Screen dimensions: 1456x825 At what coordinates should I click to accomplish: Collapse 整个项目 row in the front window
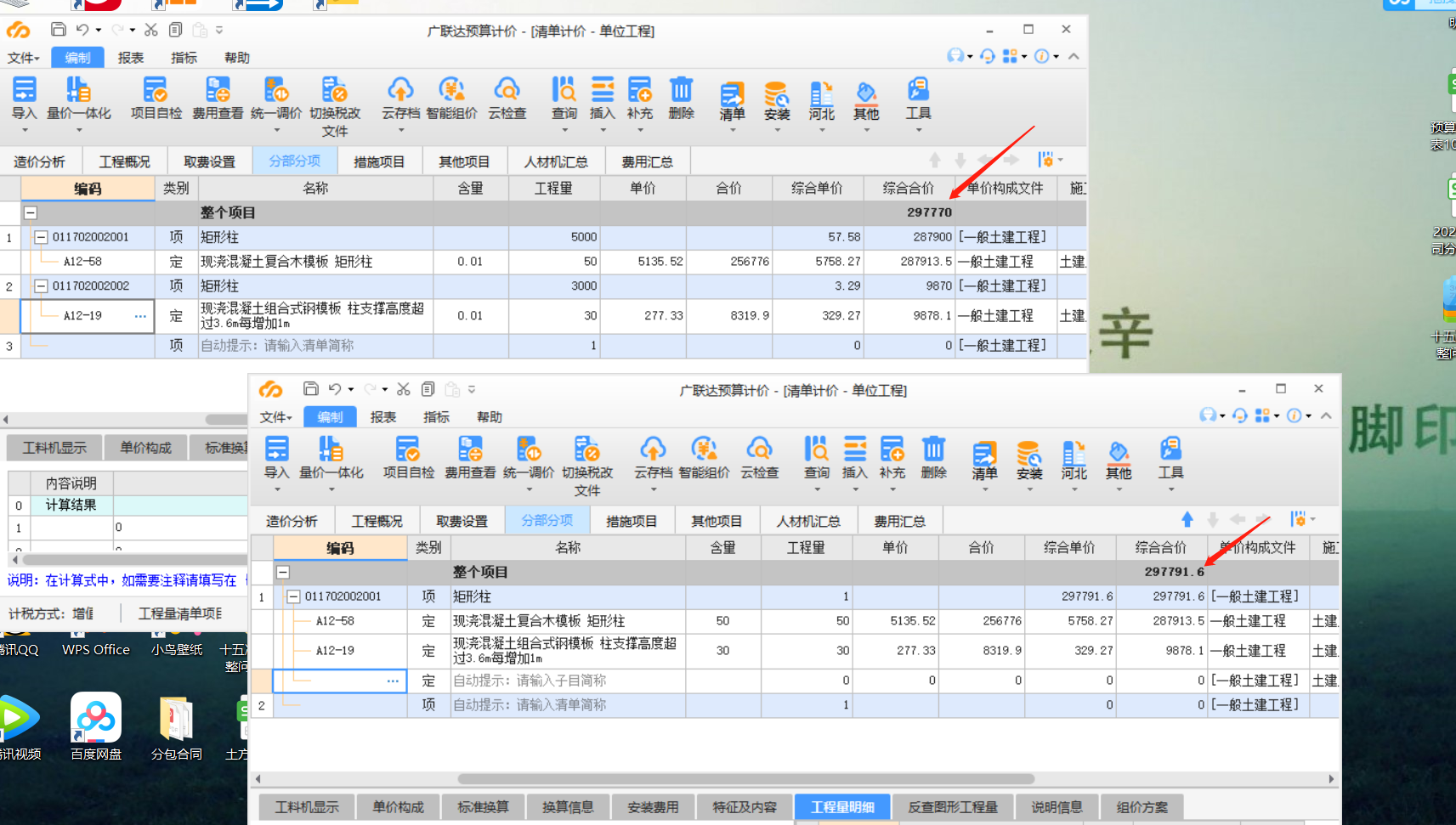tap(283, 572)
